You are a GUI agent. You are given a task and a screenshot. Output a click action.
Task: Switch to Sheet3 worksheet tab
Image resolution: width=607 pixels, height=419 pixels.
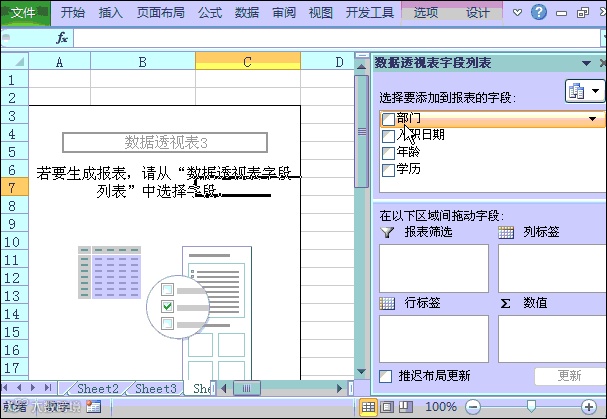coord(156,388)
